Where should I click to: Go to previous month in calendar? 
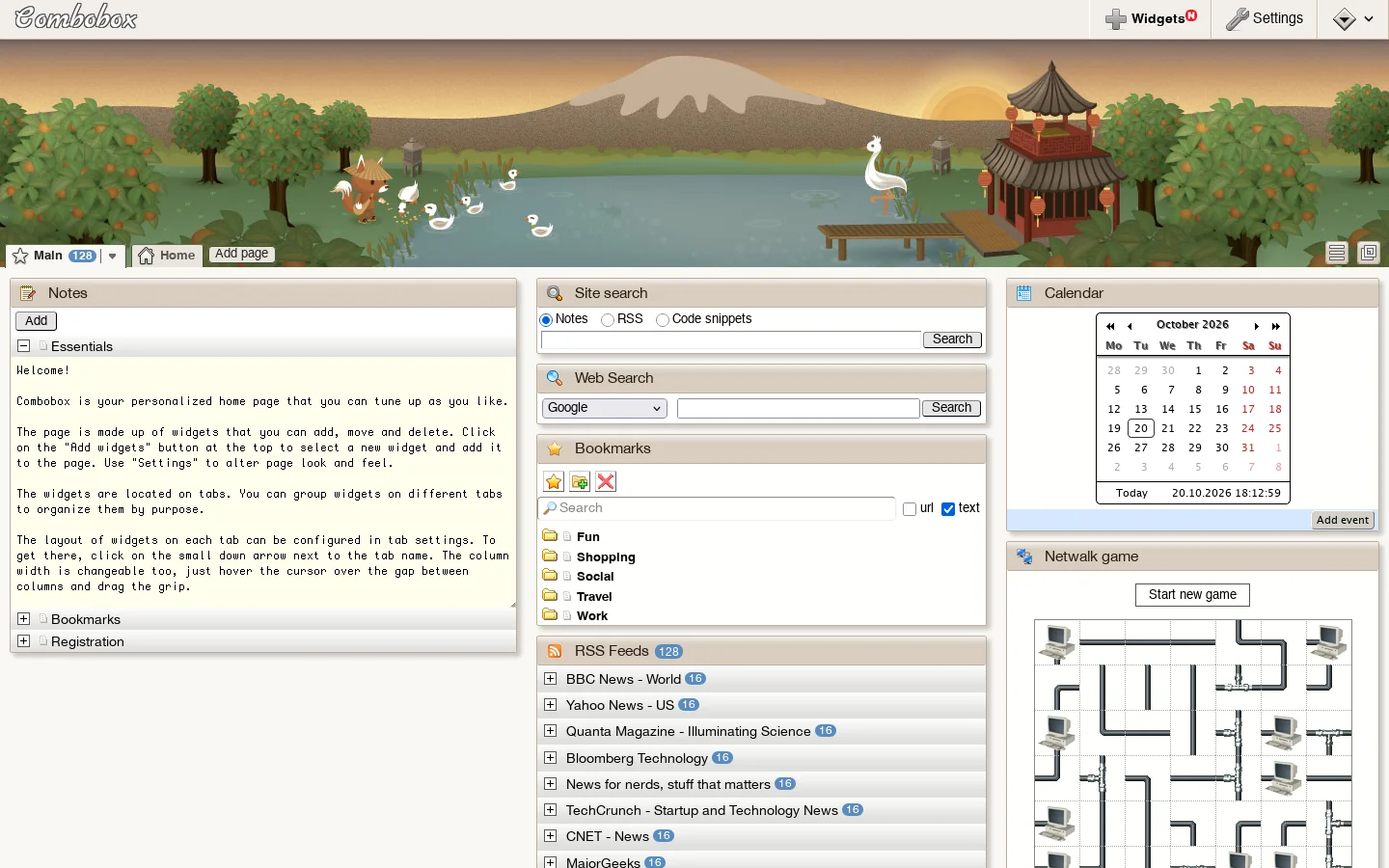pyautogui.click(x=1130, y=326)
